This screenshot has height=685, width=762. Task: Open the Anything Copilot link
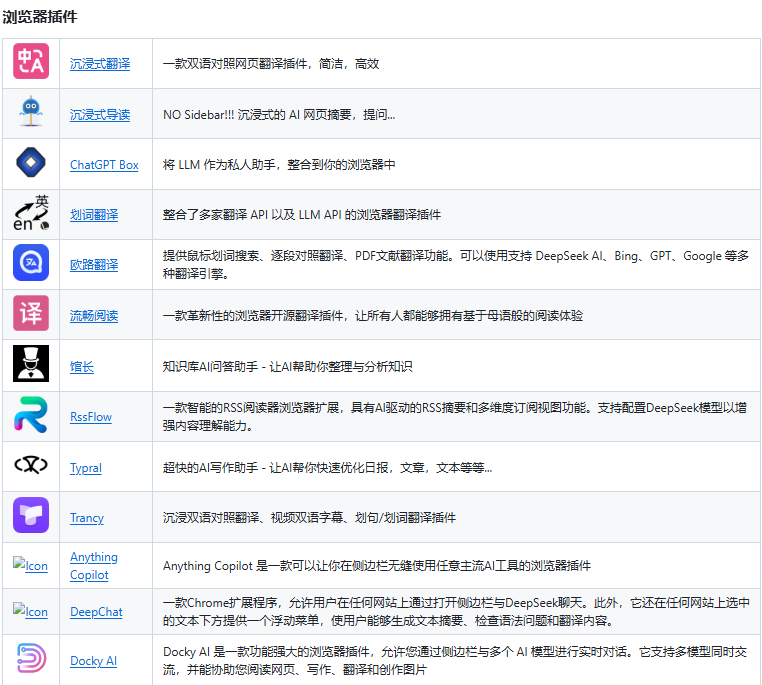click(x=94, y=566)
